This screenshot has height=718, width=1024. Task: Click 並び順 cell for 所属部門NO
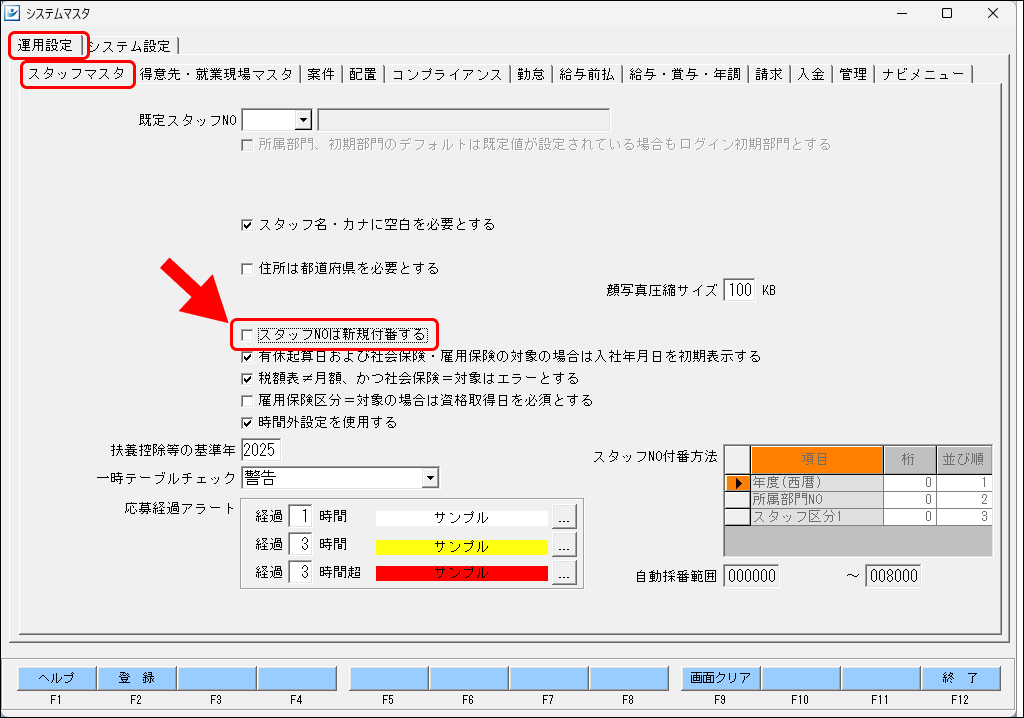tap(963, 500)
